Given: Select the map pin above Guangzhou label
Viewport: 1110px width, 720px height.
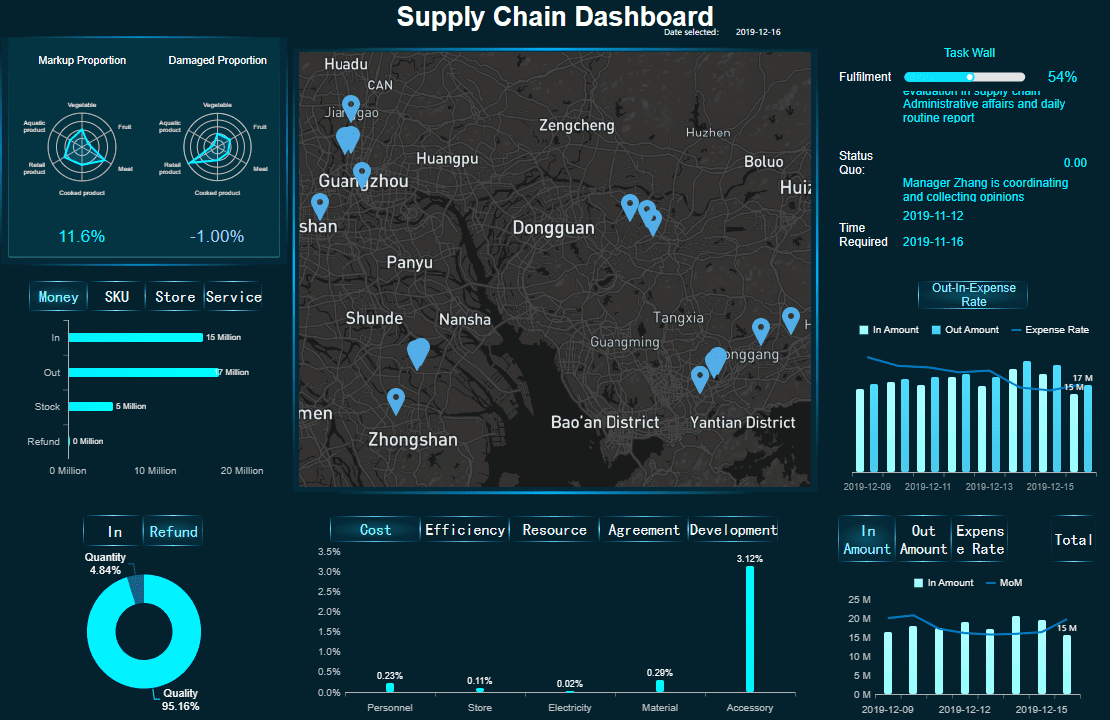Looking at the screenshot, I should [362, 174].
